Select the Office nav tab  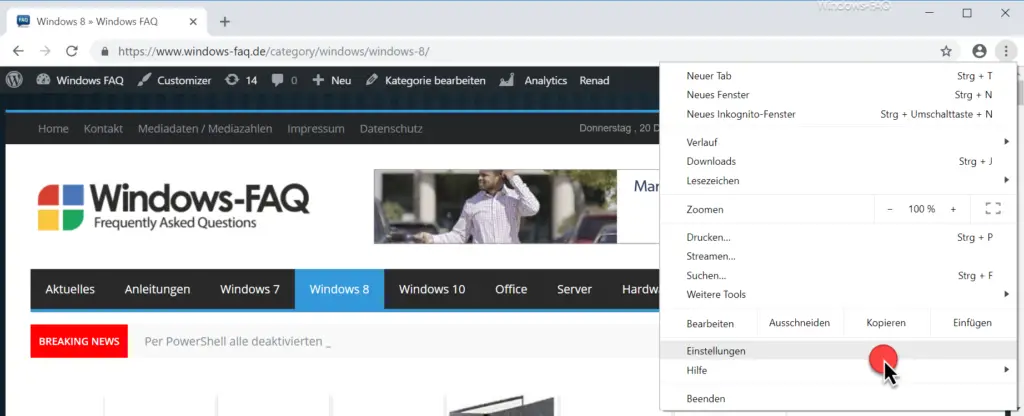click(511, 289)
